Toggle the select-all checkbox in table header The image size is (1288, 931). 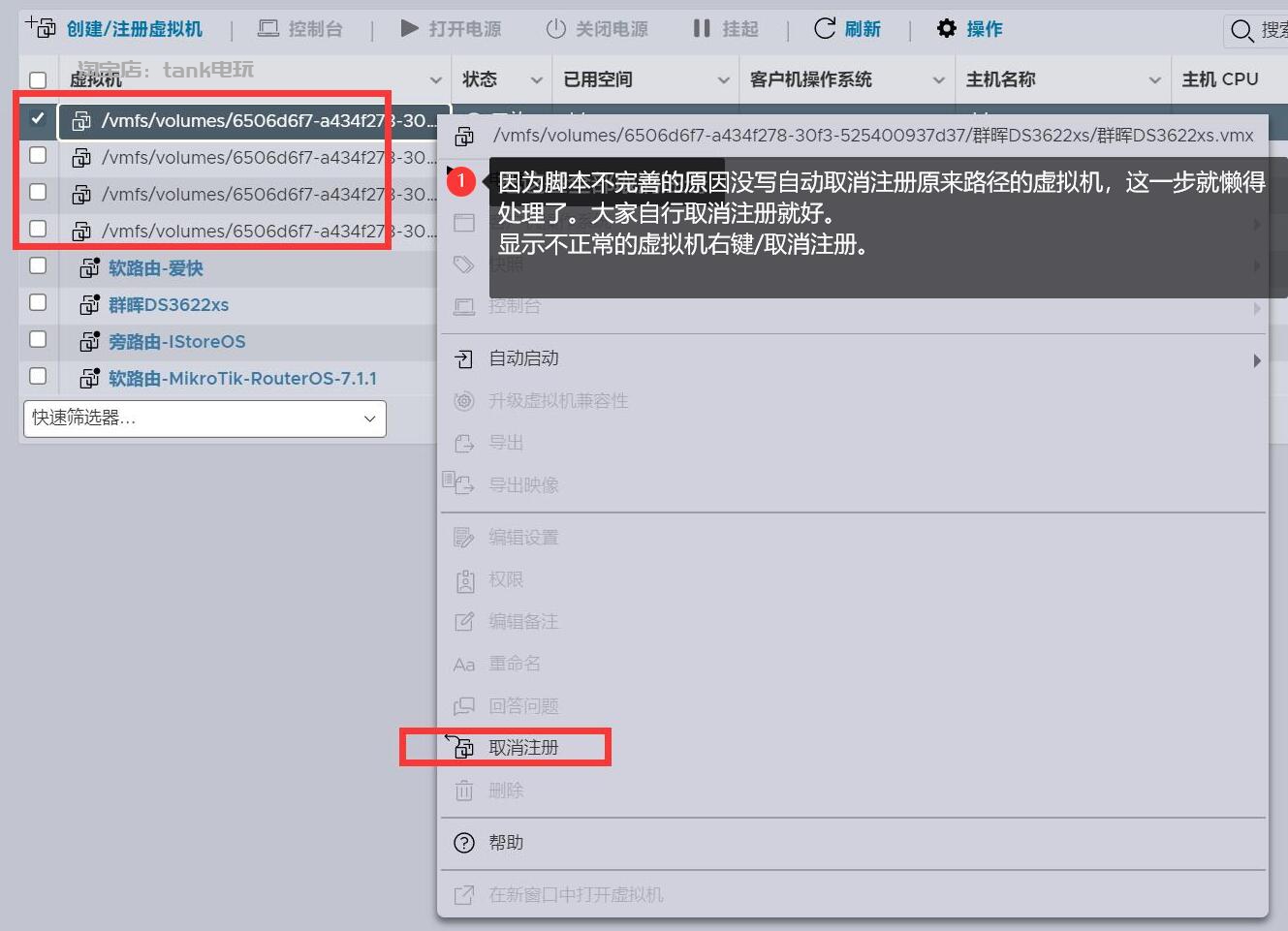[38, 80]
